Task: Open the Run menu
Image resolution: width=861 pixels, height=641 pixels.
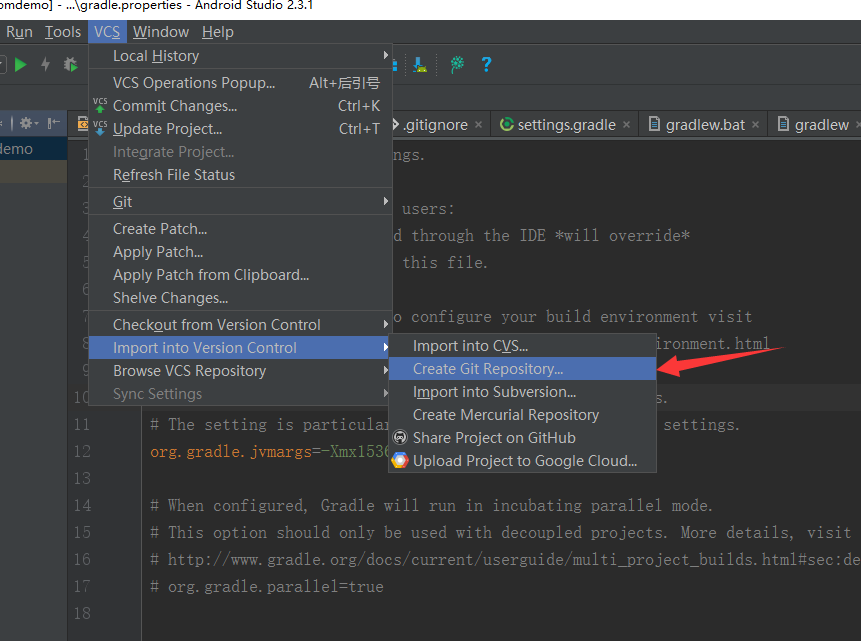Action: [19, 32]
